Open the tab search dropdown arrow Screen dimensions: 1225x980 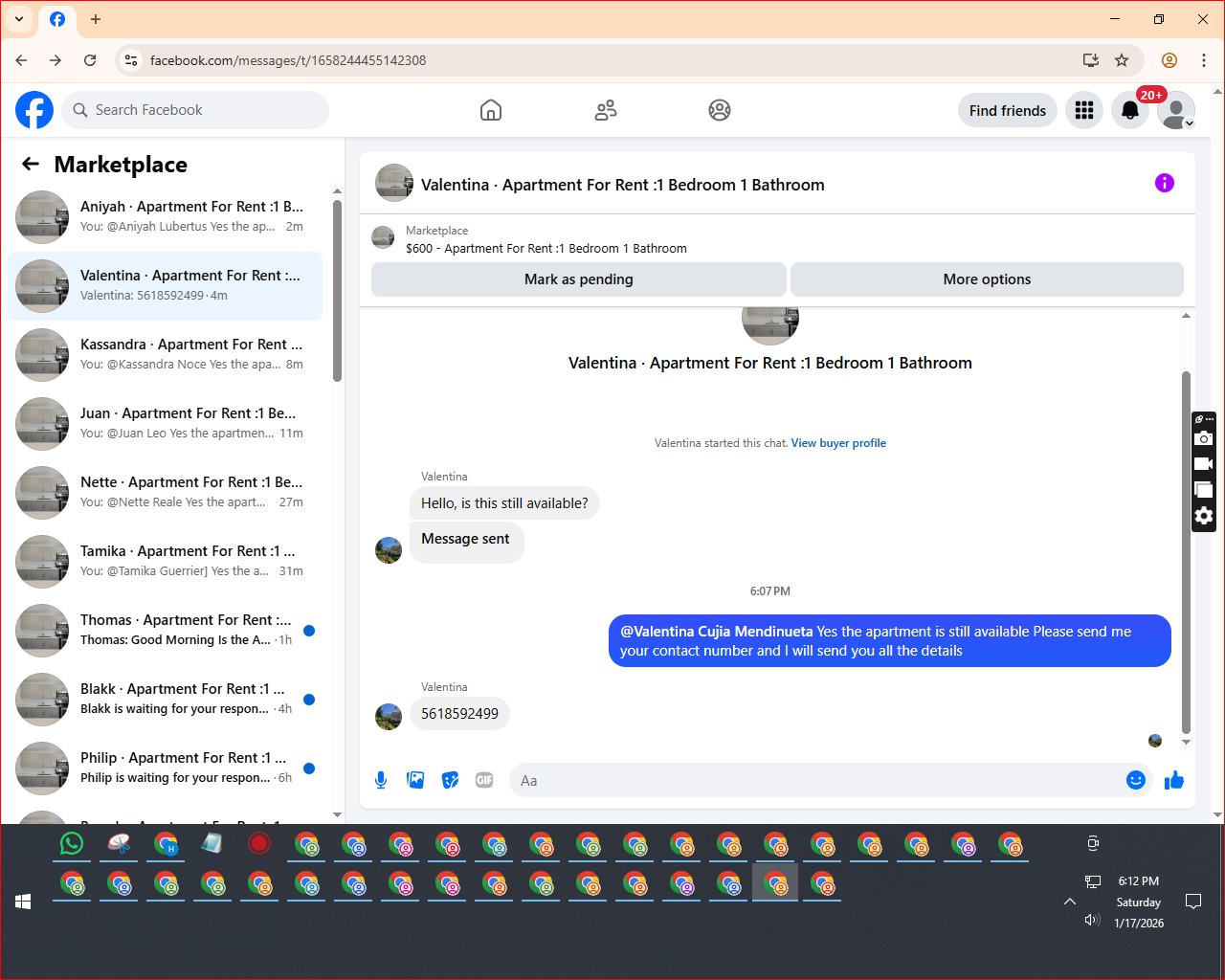point(19,19)
